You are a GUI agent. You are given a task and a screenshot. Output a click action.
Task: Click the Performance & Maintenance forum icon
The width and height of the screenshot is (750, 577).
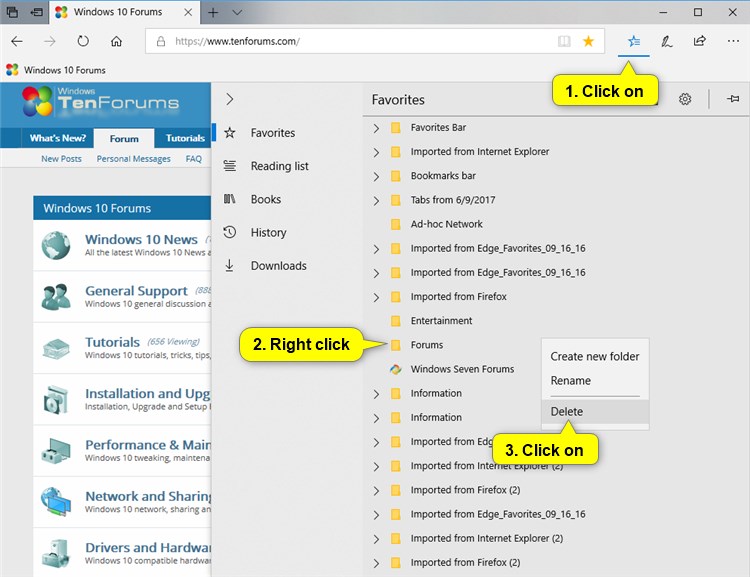click(56, 451)
